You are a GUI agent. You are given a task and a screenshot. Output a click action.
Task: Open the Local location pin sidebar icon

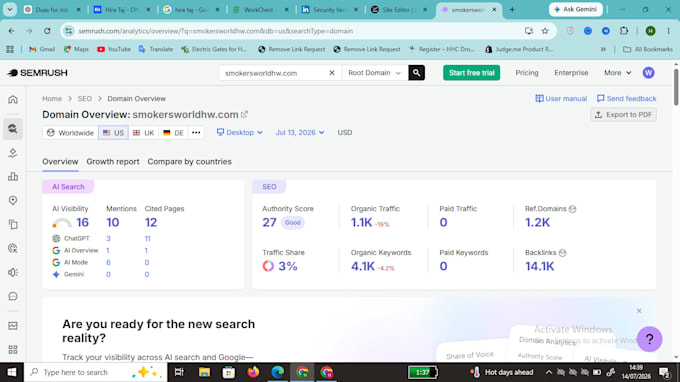(x=13, y=200)
